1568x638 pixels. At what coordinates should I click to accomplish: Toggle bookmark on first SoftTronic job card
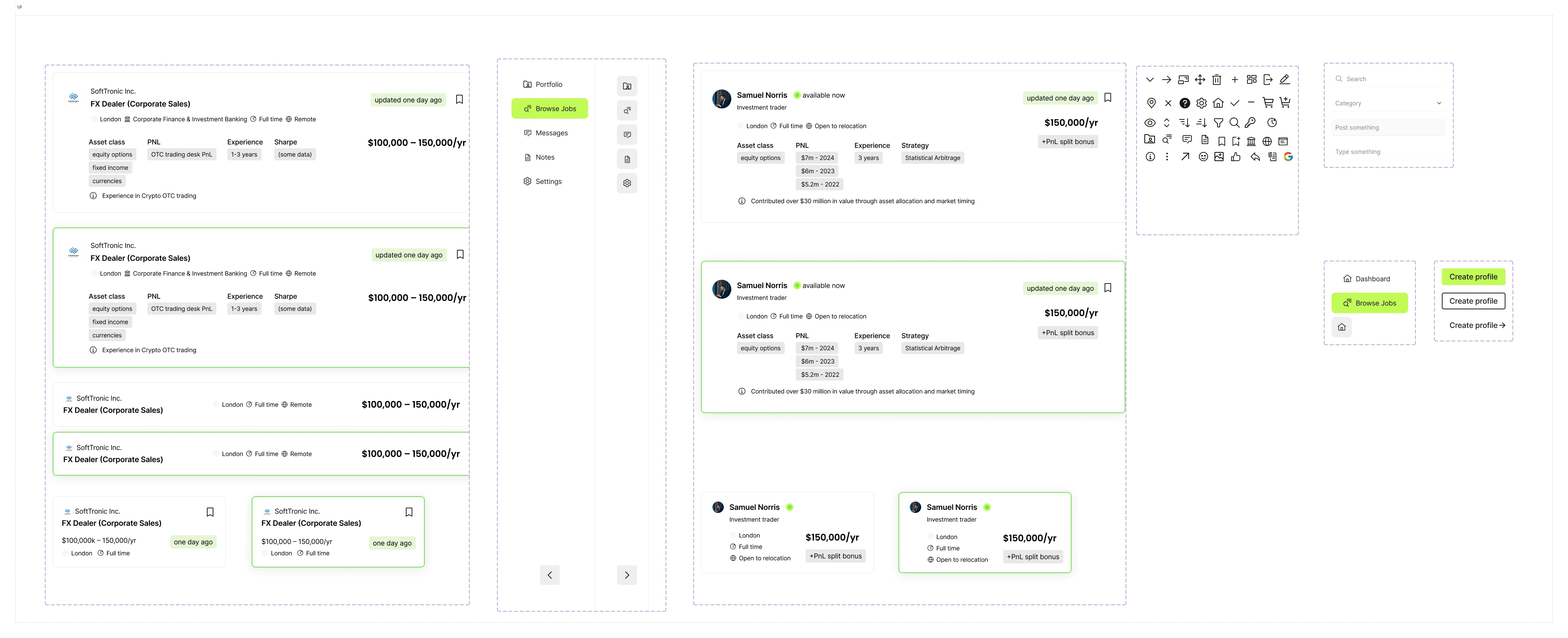(460, 99)
